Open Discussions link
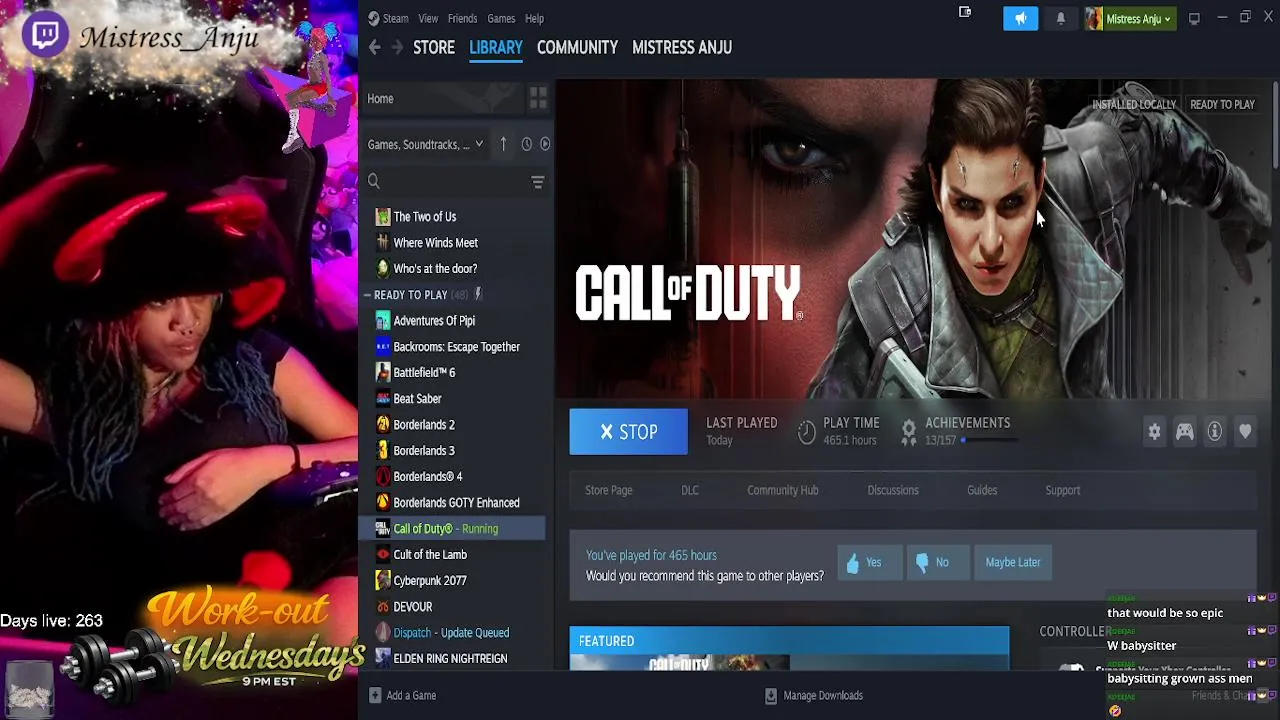 tap(893, 490)
